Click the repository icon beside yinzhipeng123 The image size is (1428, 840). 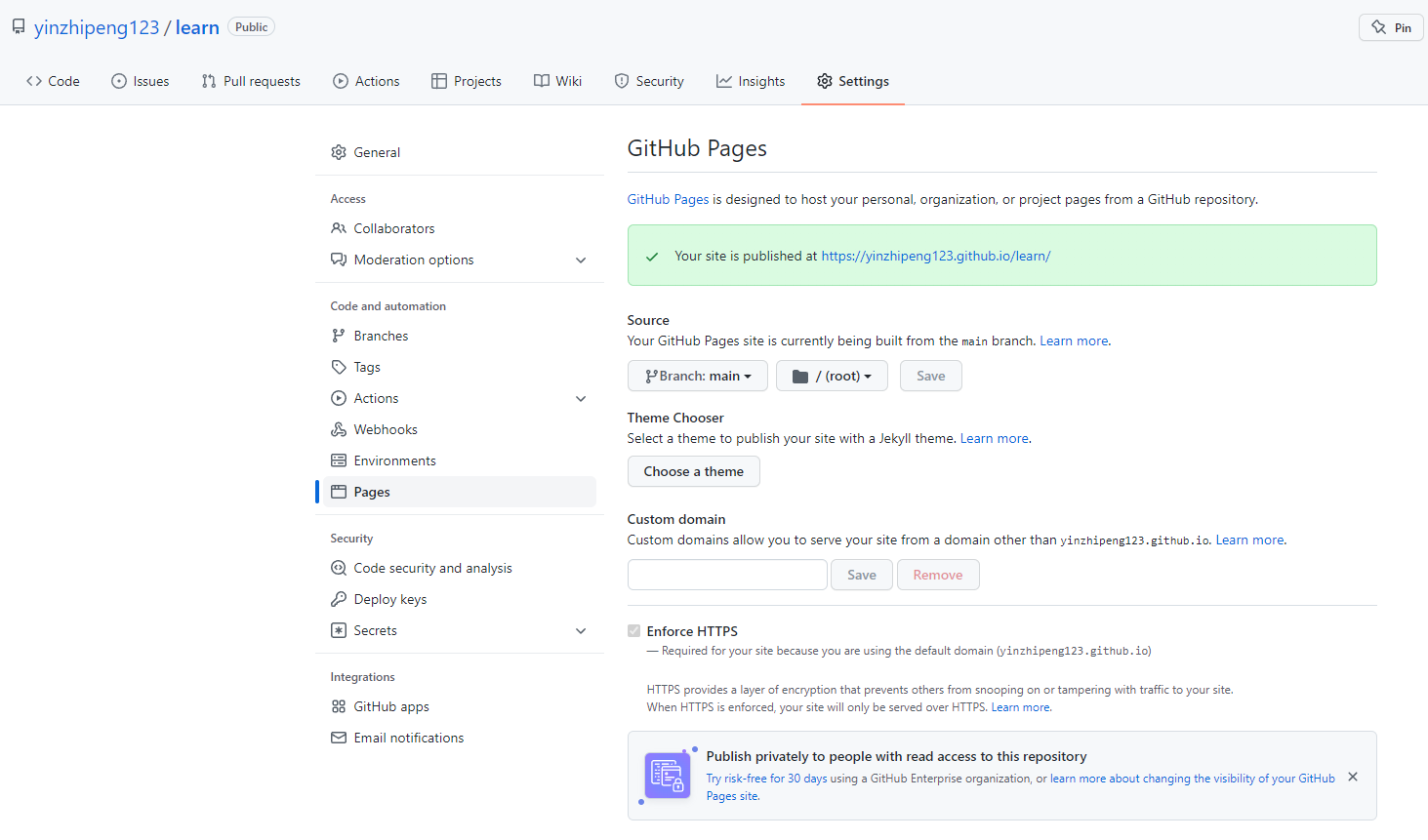tap(19, 27)
